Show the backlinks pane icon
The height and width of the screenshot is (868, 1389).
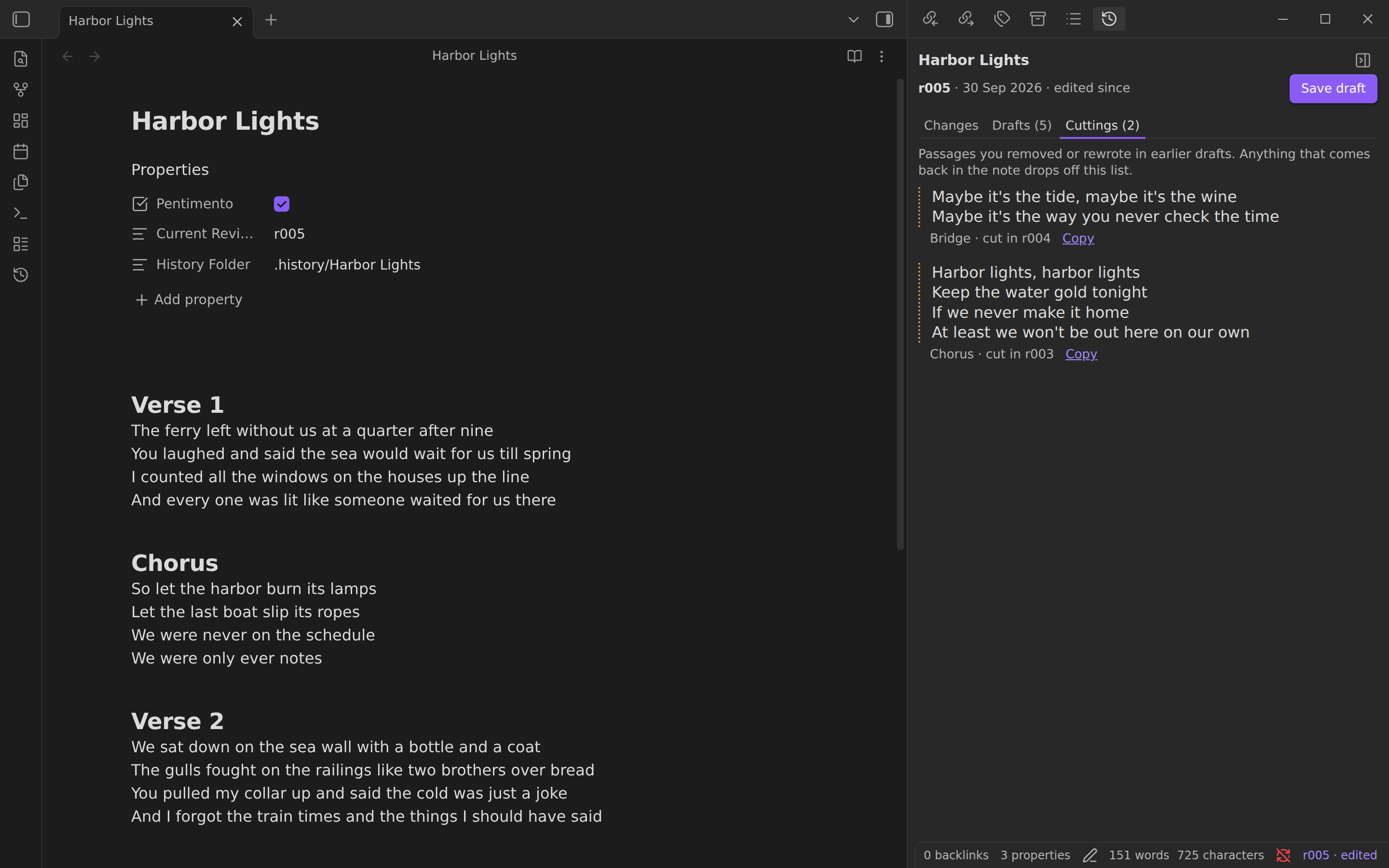tap(930, 19)
